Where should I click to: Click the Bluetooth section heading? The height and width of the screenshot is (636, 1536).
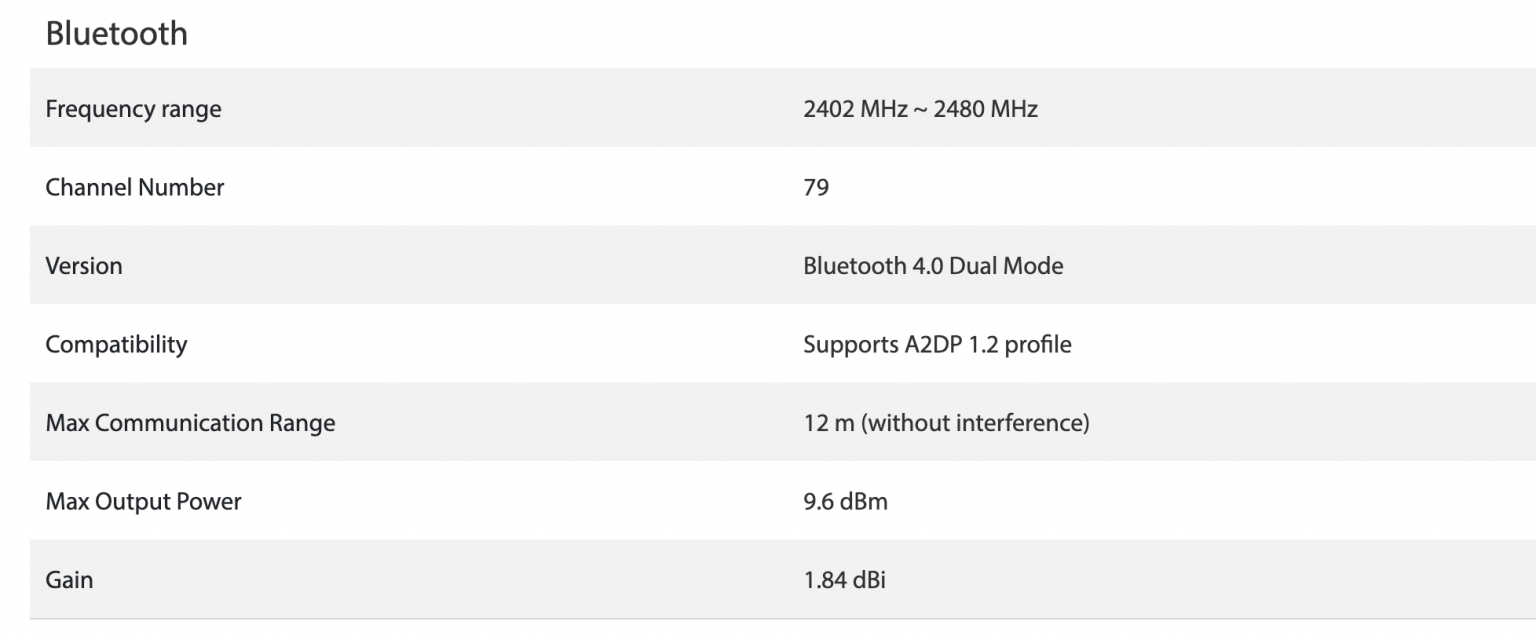[x=116, y=33]
